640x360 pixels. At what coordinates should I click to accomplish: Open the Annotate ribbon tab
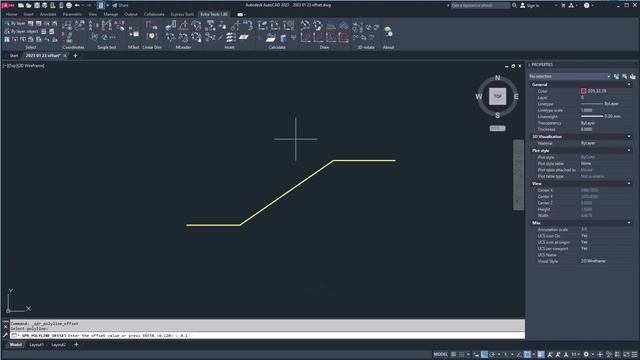(x=48, y=14)
